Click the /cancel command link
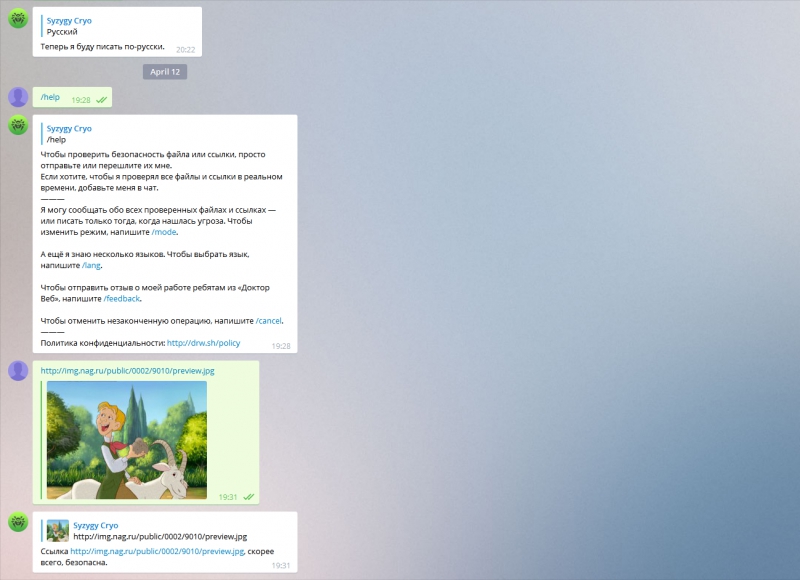The height and width of the screenshot is (580, 800). pos(268,321)
